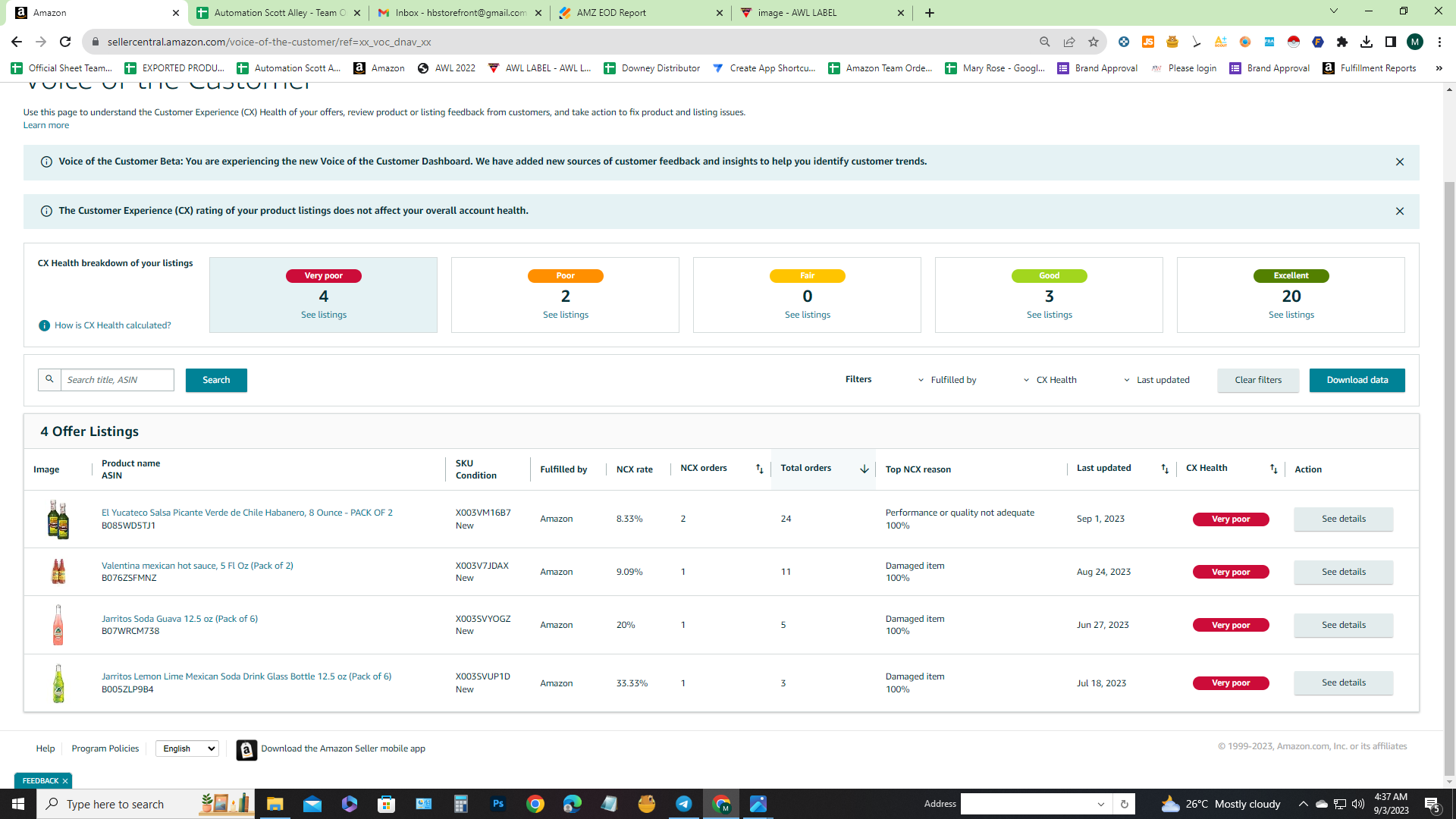Open a new browser tab
Image resolution: width=1456 pixels, height=819 pixels.
930,13
